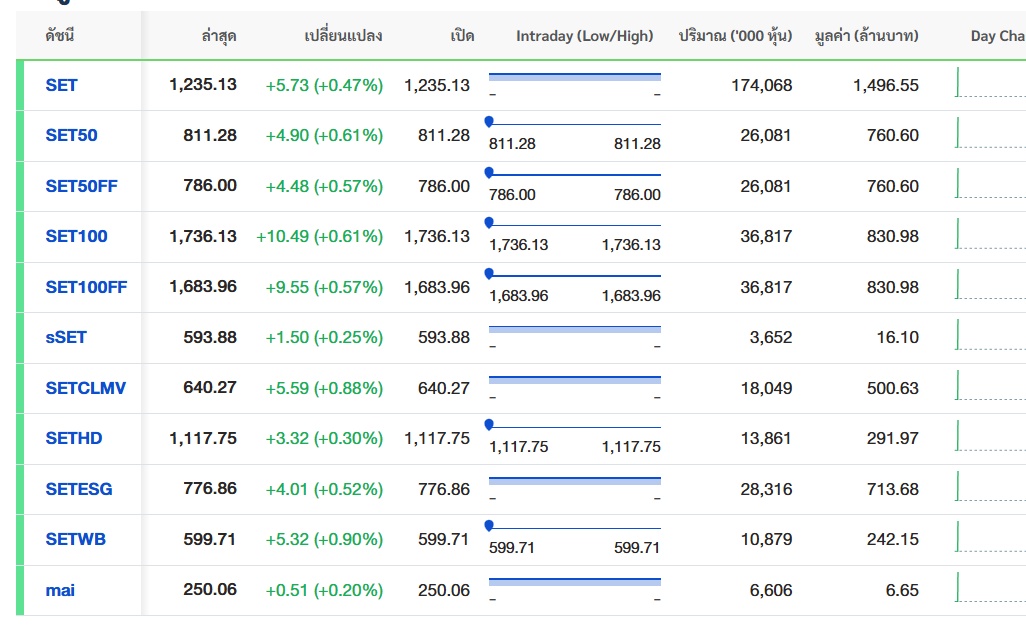Viewport: 1026px width, 641px height.
Task: Select the change value +9.55 (+0.57%)
Action: point(324,287)
